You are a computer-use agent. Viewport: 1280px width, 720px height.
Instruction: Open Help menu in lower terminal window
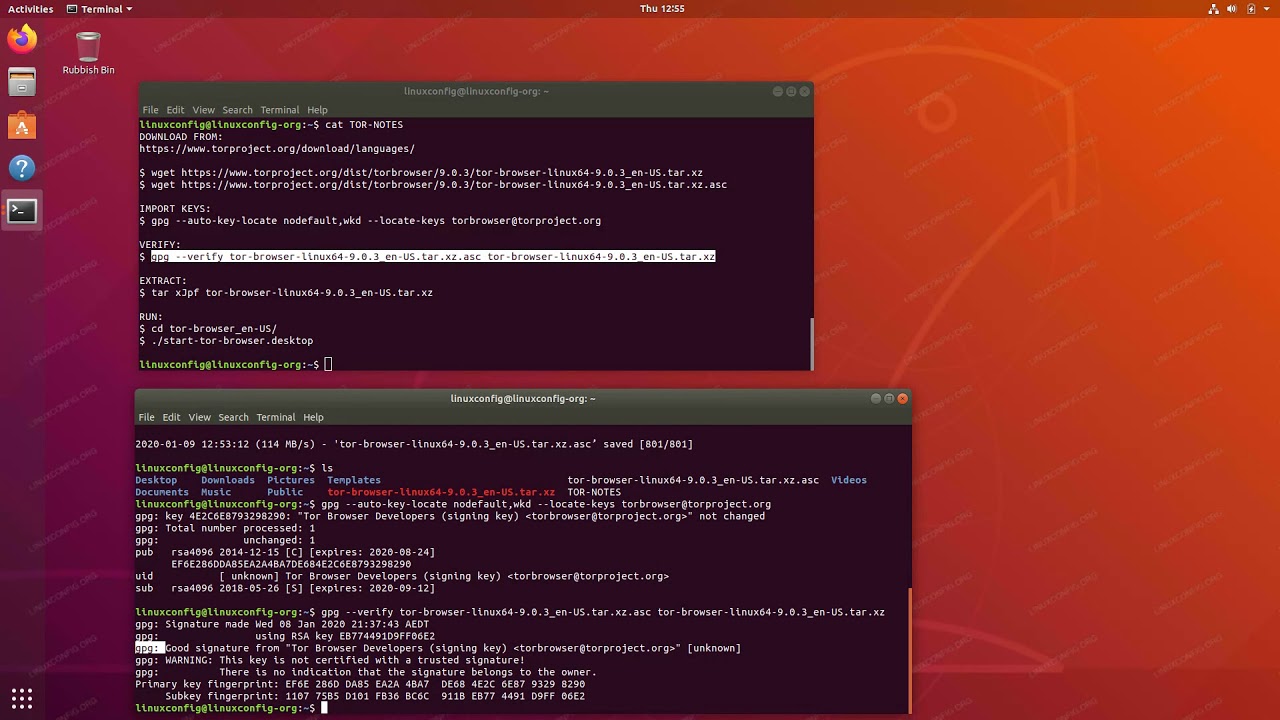coord(313,417)
